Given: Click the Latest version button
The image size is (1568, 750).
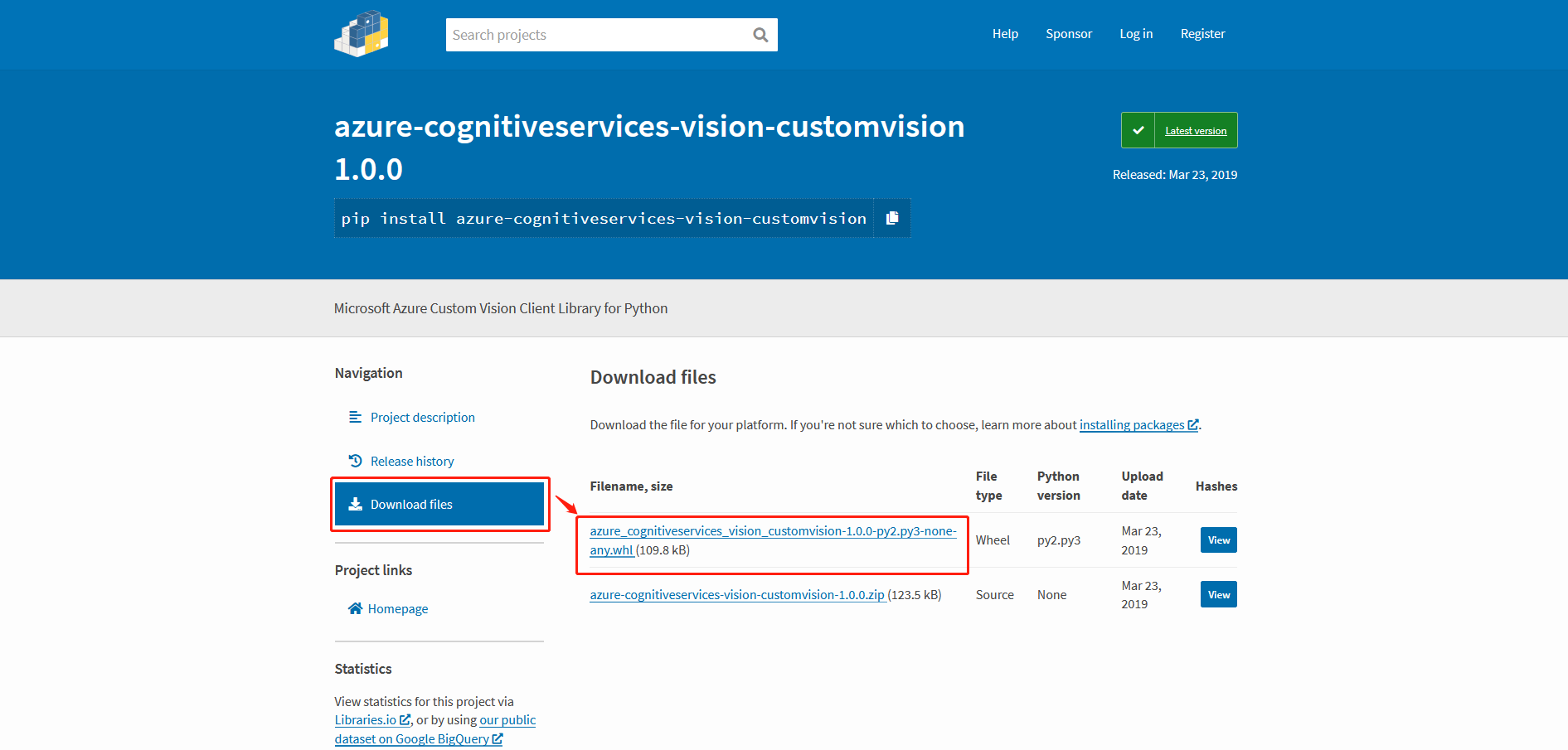Looking at the screenshot, I should point(1195,131).
